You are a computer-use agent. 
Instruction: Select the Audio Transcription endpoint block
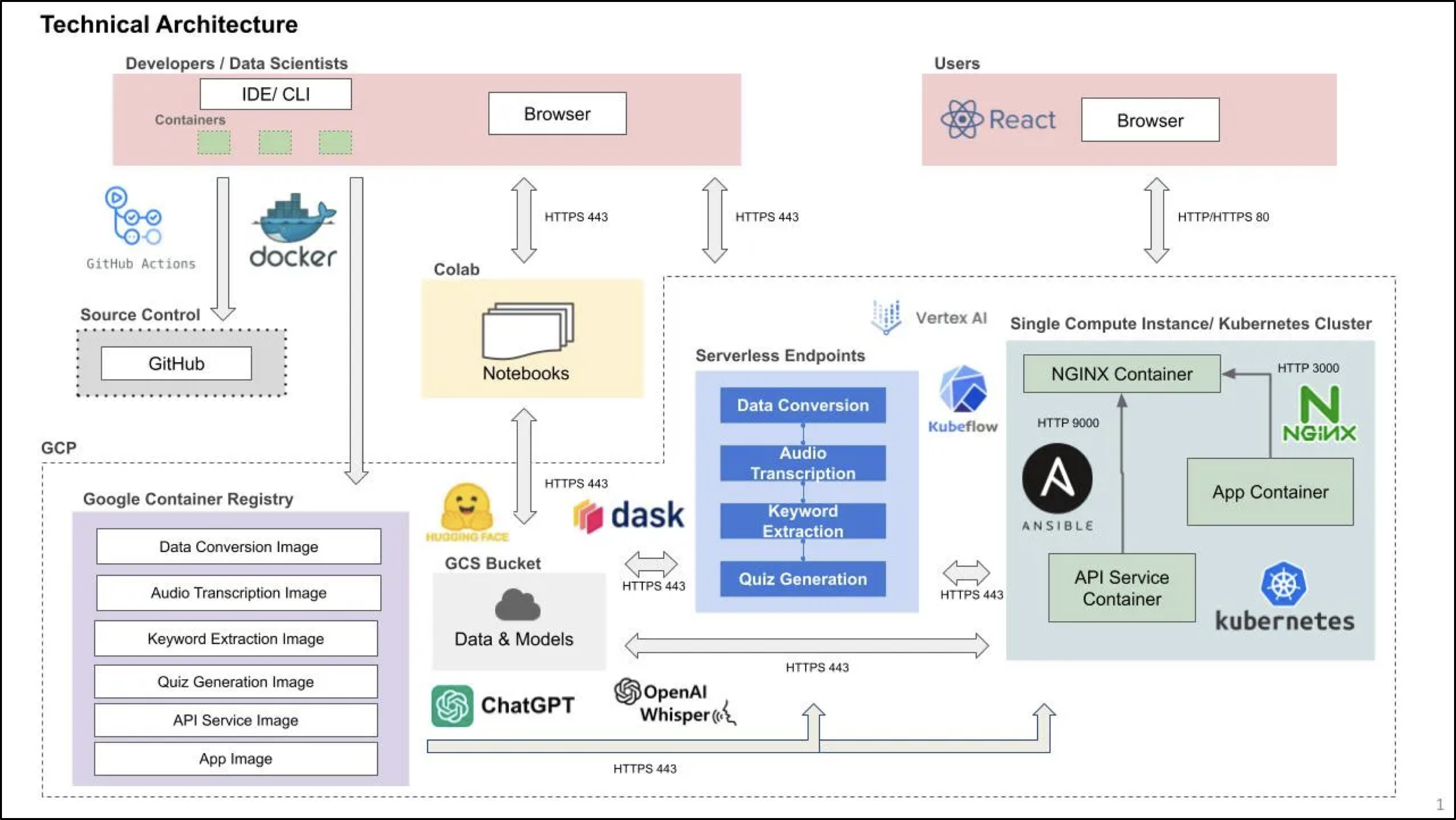tap(803, 463)
